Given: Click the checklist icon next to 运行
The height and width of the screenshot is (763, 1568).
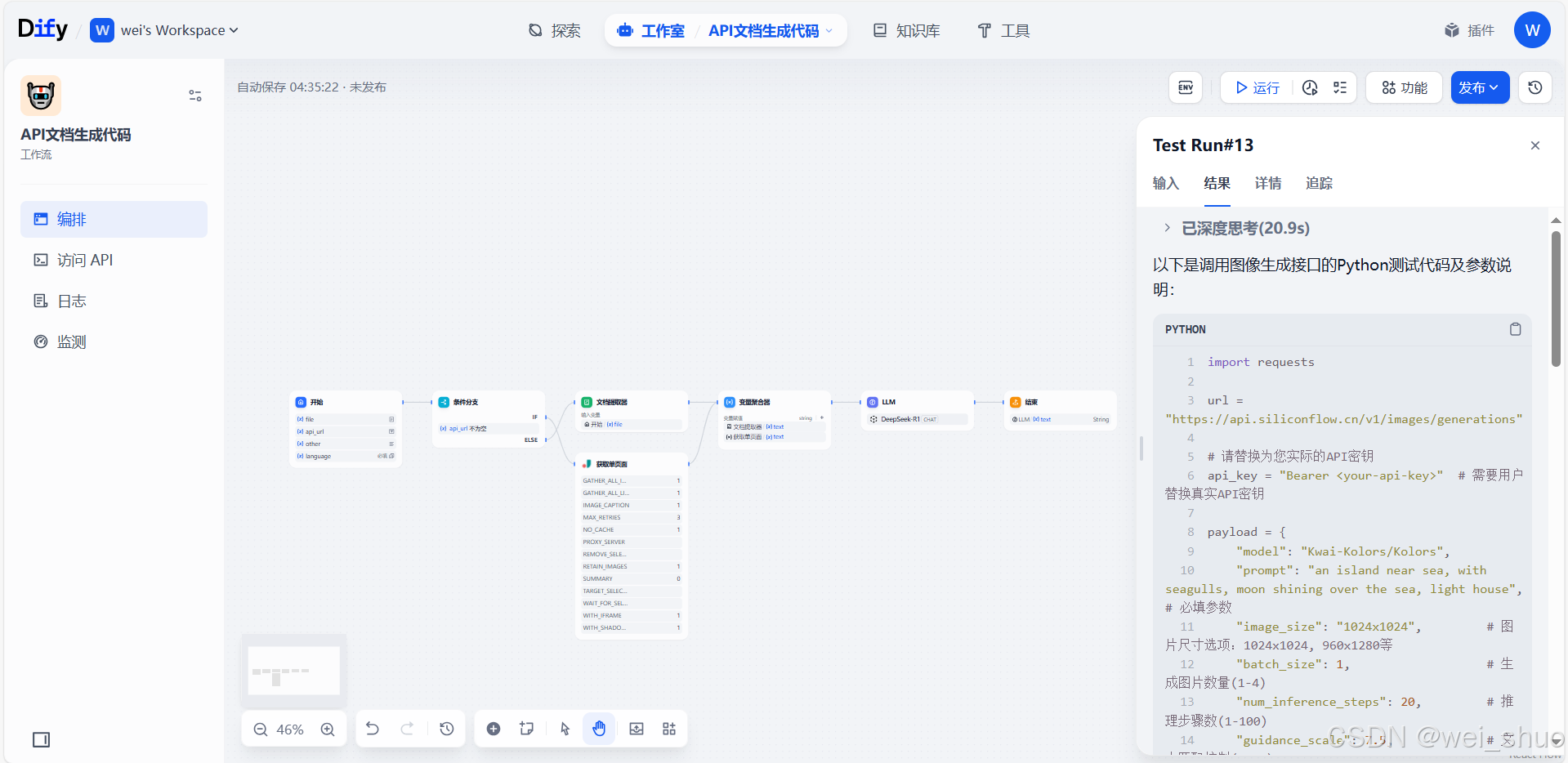Looking at the screenshot, I should tap(1339, 87).
